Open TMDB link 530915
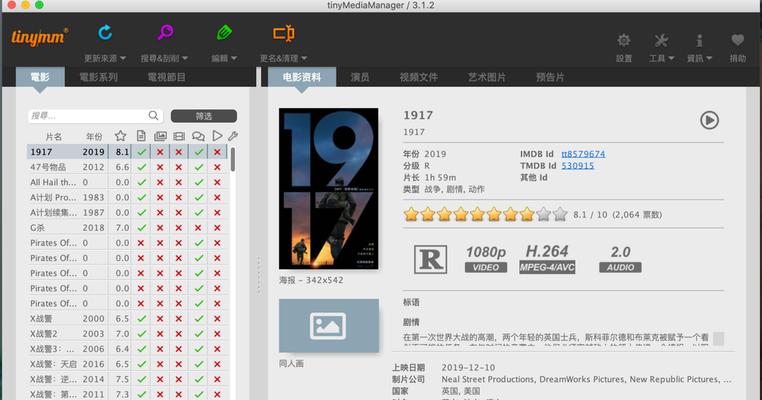The image size is (762, 400). (578, 166)
